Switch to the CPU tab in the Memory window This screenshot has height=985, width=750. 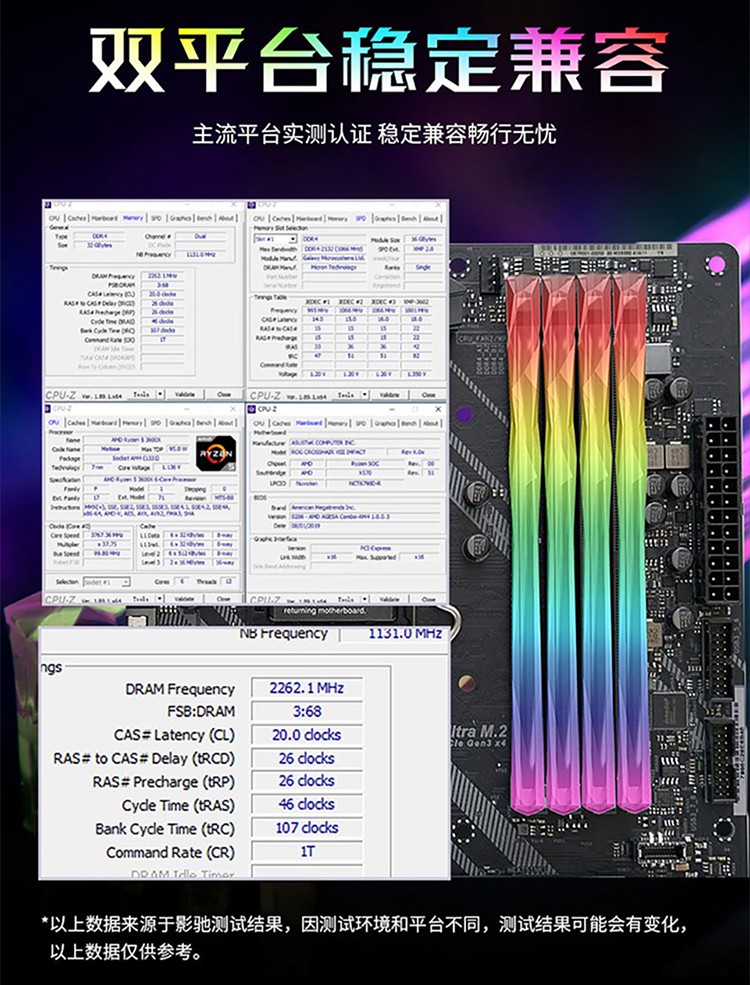click(54, 218)
